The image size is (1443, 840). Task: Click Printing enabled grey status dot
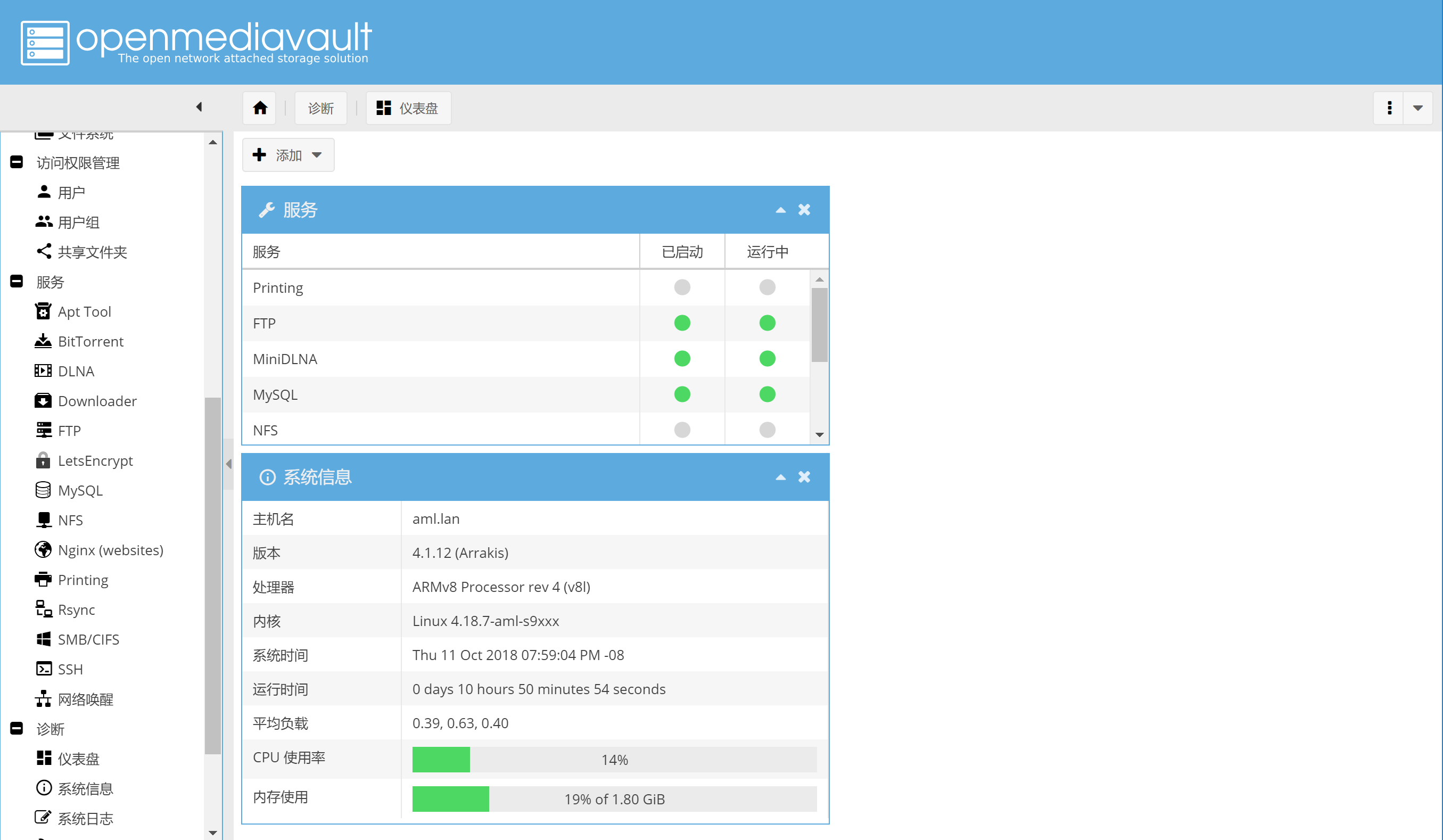click(682, 287)
